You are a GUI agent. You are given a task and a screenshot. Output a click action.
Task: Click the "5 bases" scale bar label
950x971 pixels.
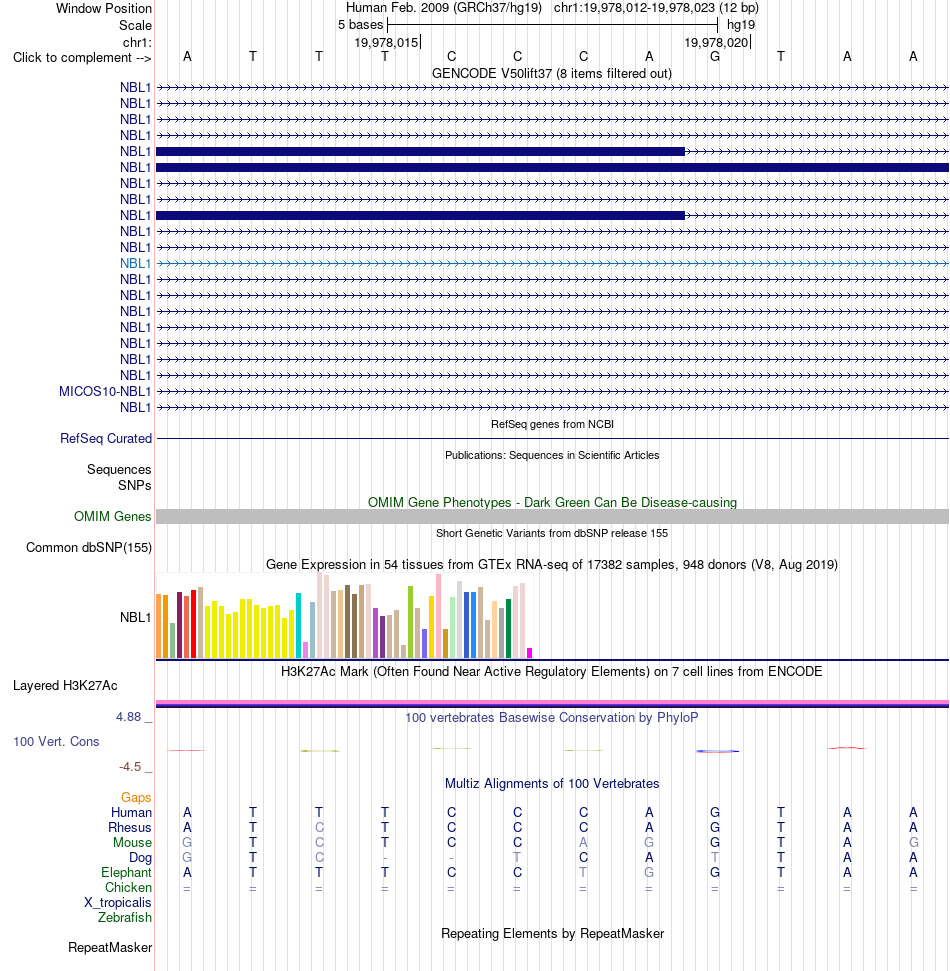coord(360,25)
